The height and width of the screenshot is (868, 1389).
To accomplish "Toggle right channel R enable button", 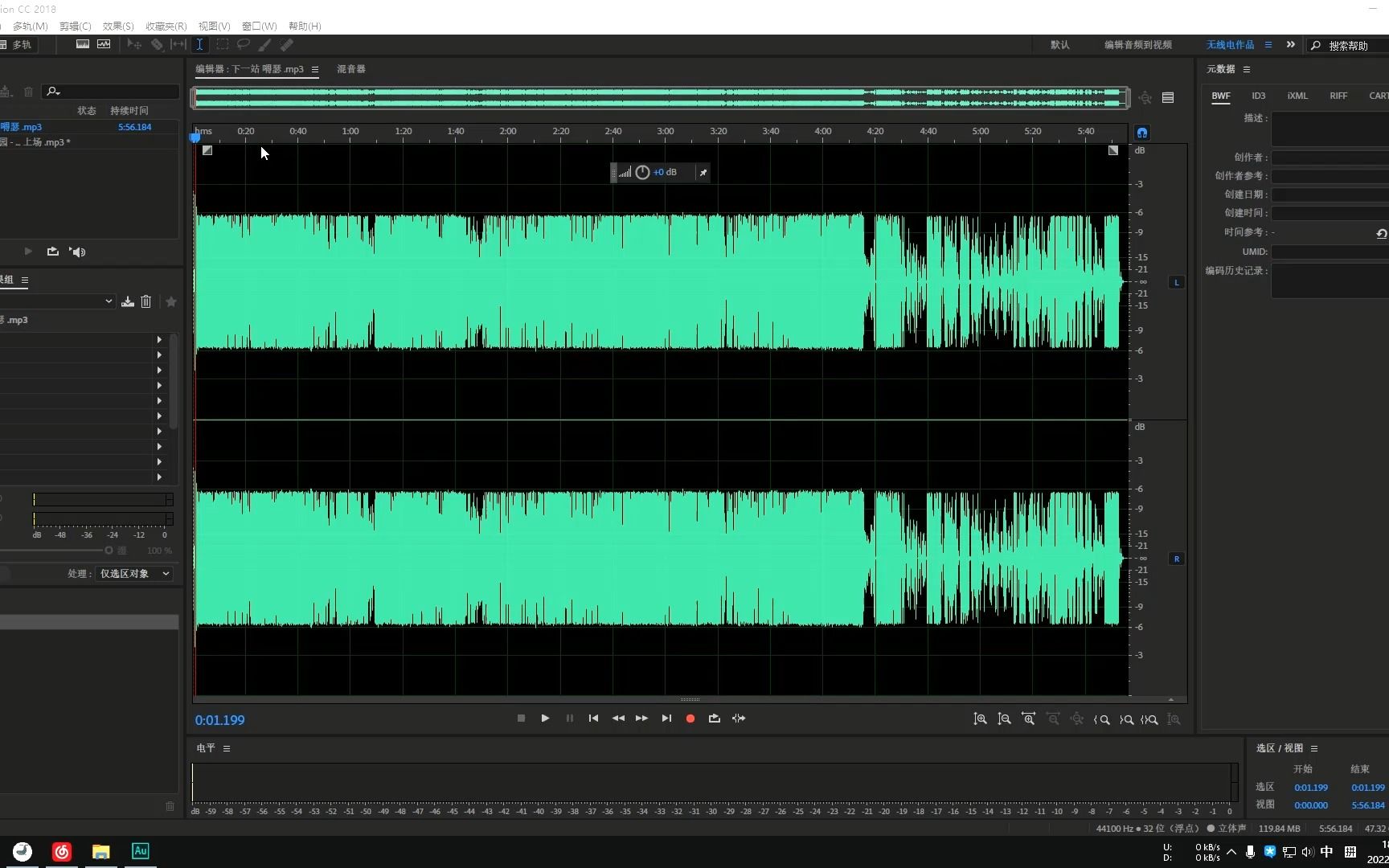I will (1177, 559).
